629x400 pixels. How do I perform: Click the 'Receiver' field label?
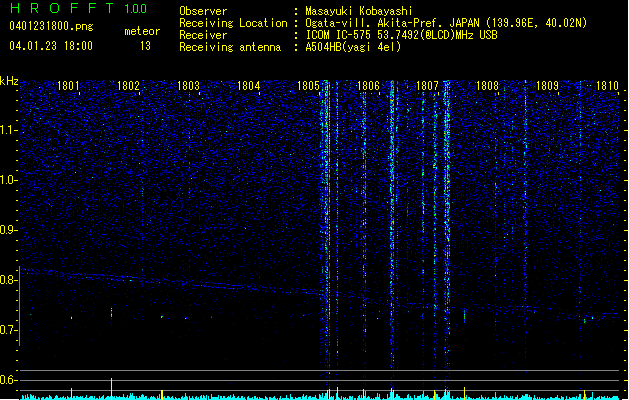click(x=203, y=35)
